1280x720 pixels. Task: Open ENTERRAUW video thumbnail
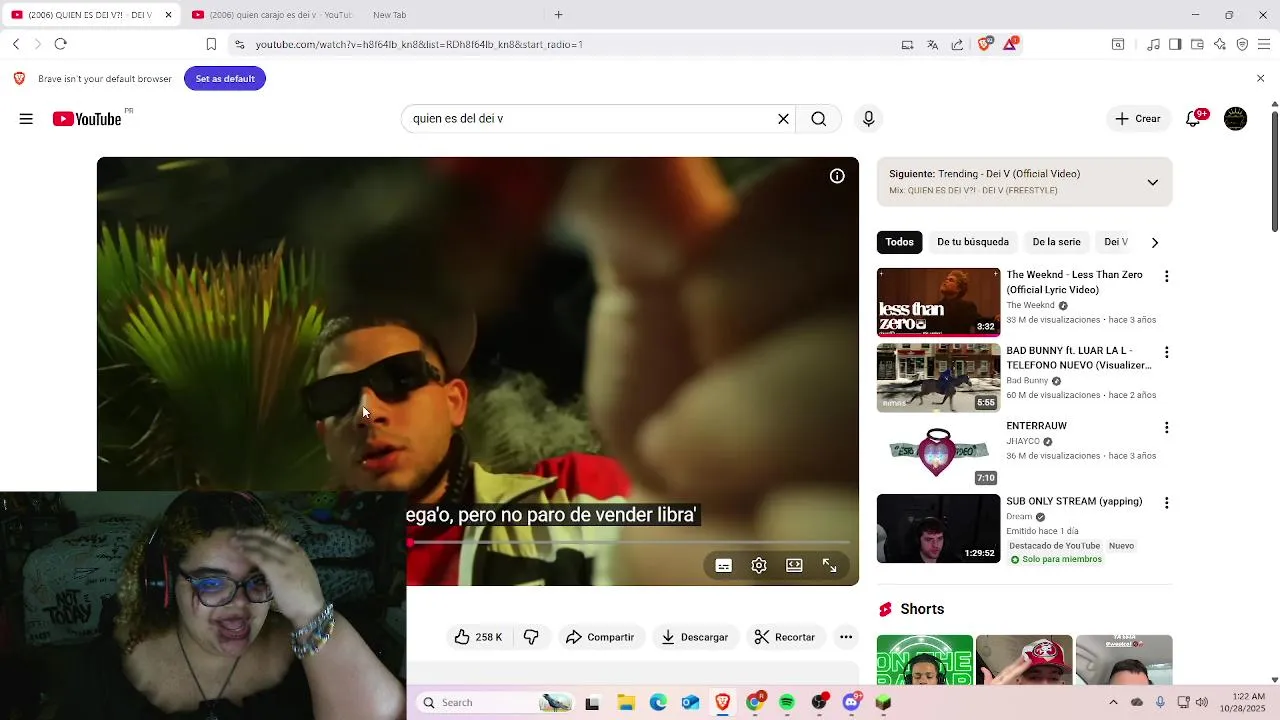[x=938, y=453]
